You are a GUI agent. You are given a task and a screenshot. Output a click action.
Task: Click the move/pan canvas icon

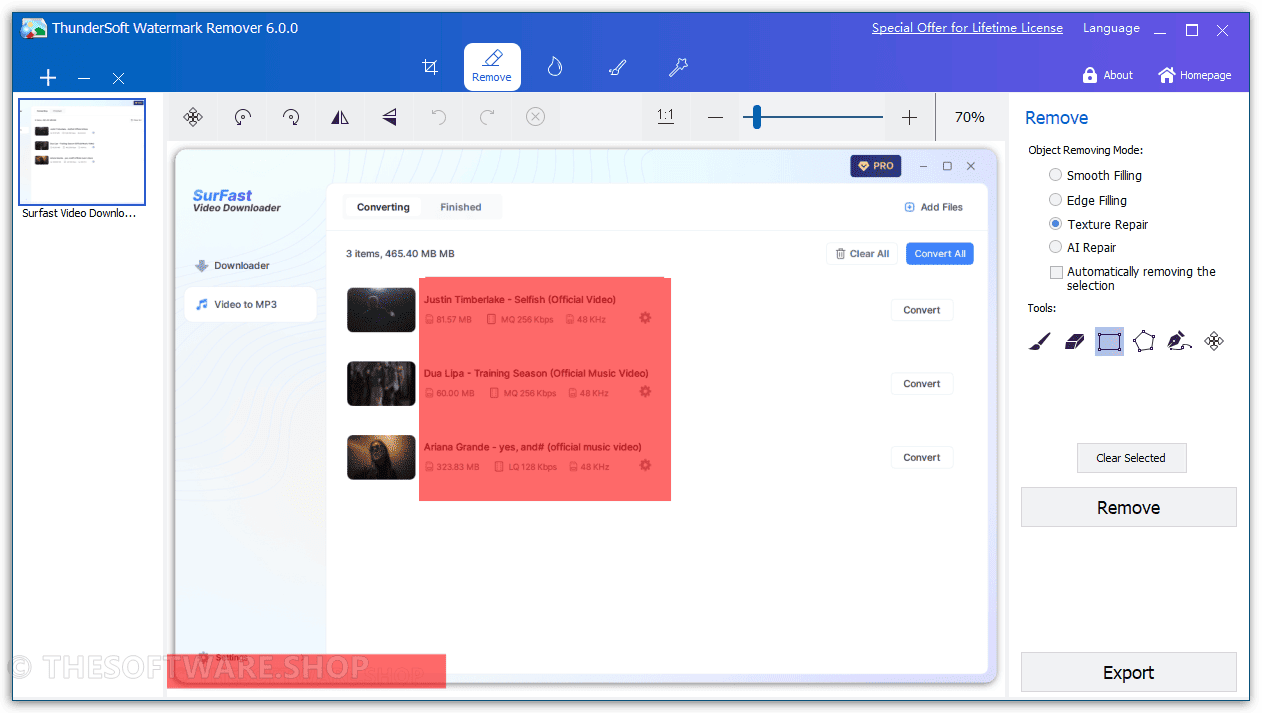click(x=193, y=117)
